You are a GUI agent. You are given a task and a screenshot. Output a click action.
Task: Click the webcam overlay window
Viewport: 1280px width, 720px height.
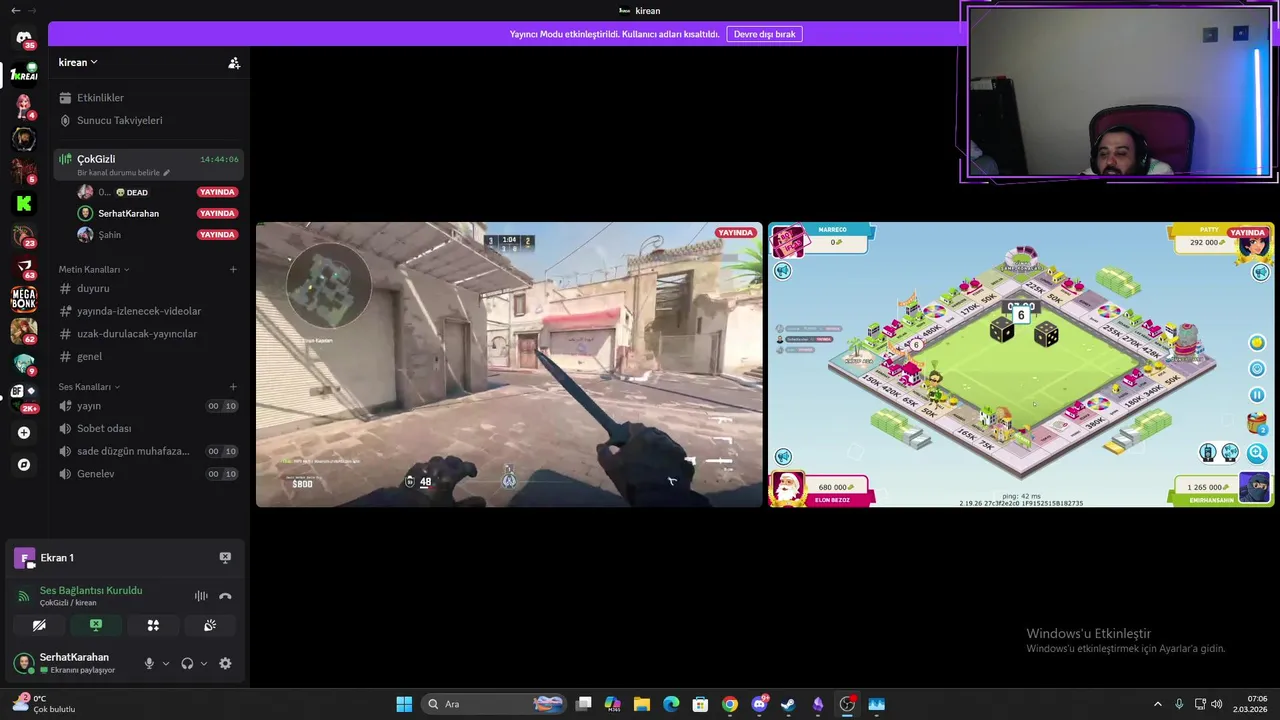[x=1118, y=93]
